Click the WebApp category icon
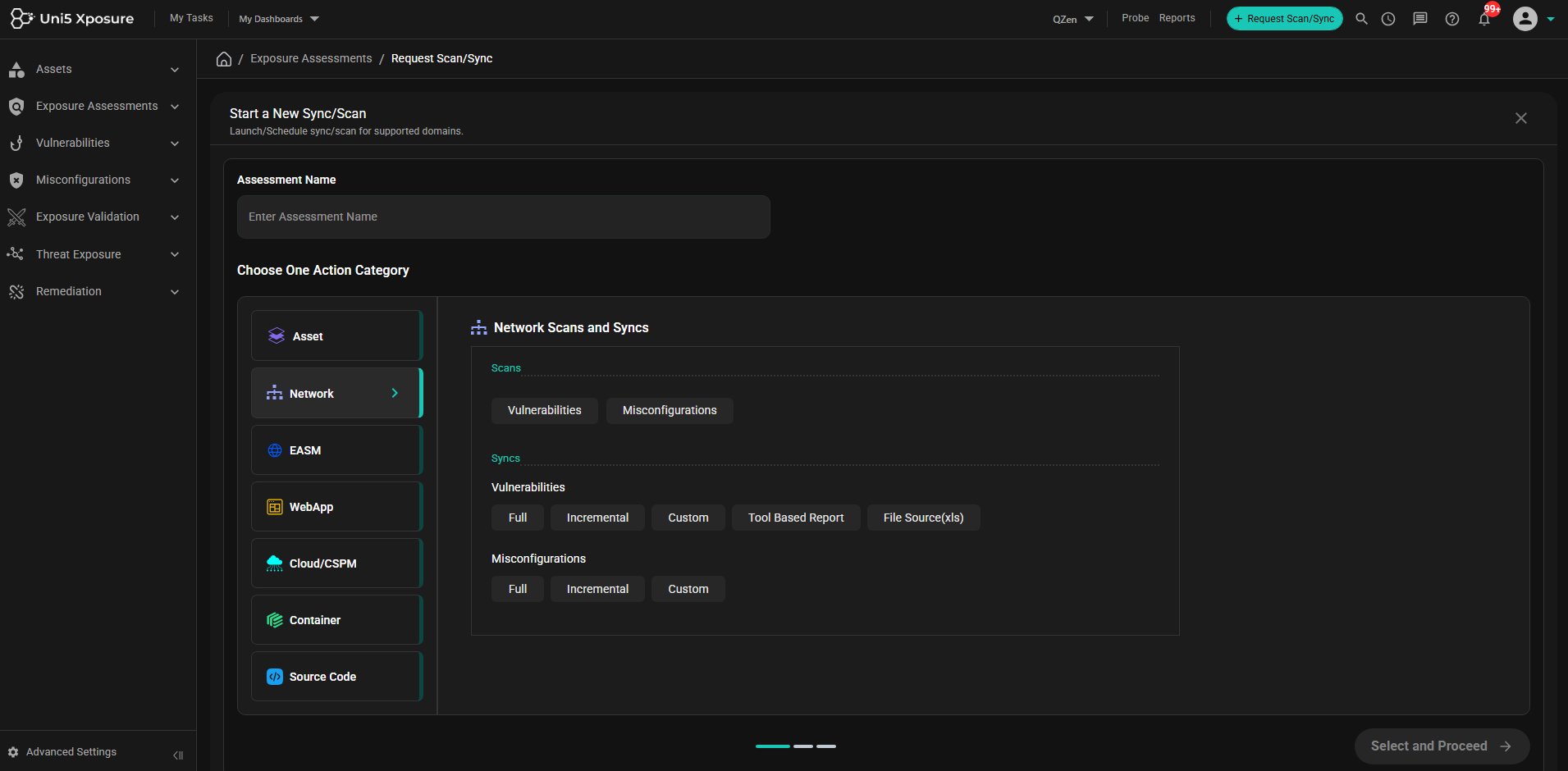Image resolution: width=1568 pixels, height=771 pixels. pos(275,507)
